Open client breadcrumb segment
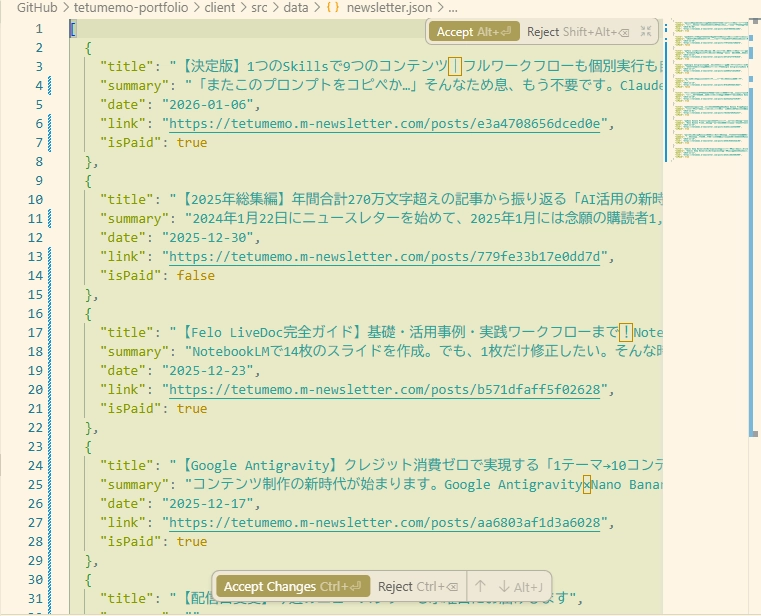Image resolution: width=761 pixels, height=616 pixels. coord(220,8)
